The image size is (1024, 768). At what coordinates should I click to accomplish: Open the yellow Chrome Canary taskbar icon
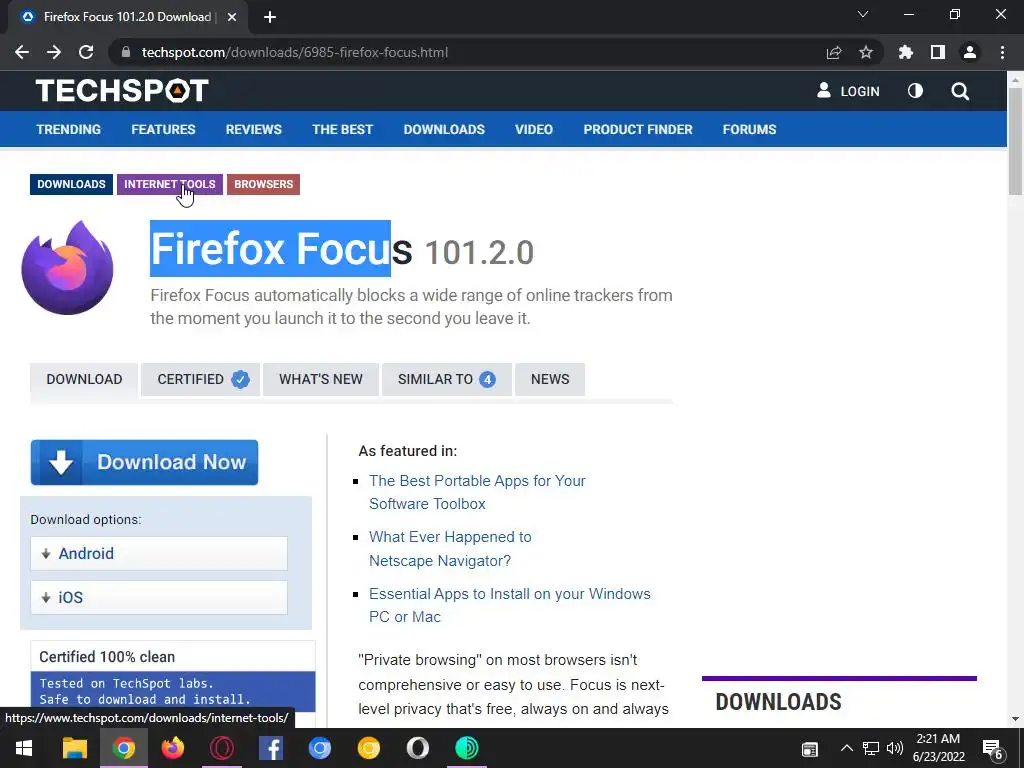pyautogui.click(x=368, y=748)
